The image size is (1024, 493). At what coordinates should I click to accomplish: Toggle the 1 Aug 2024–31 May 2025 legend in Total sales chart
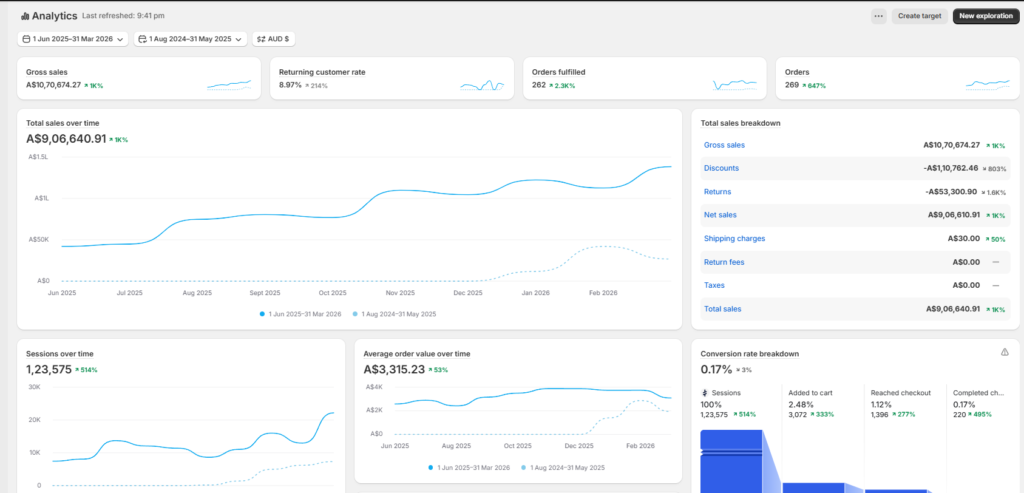click(x=394, y=314)
